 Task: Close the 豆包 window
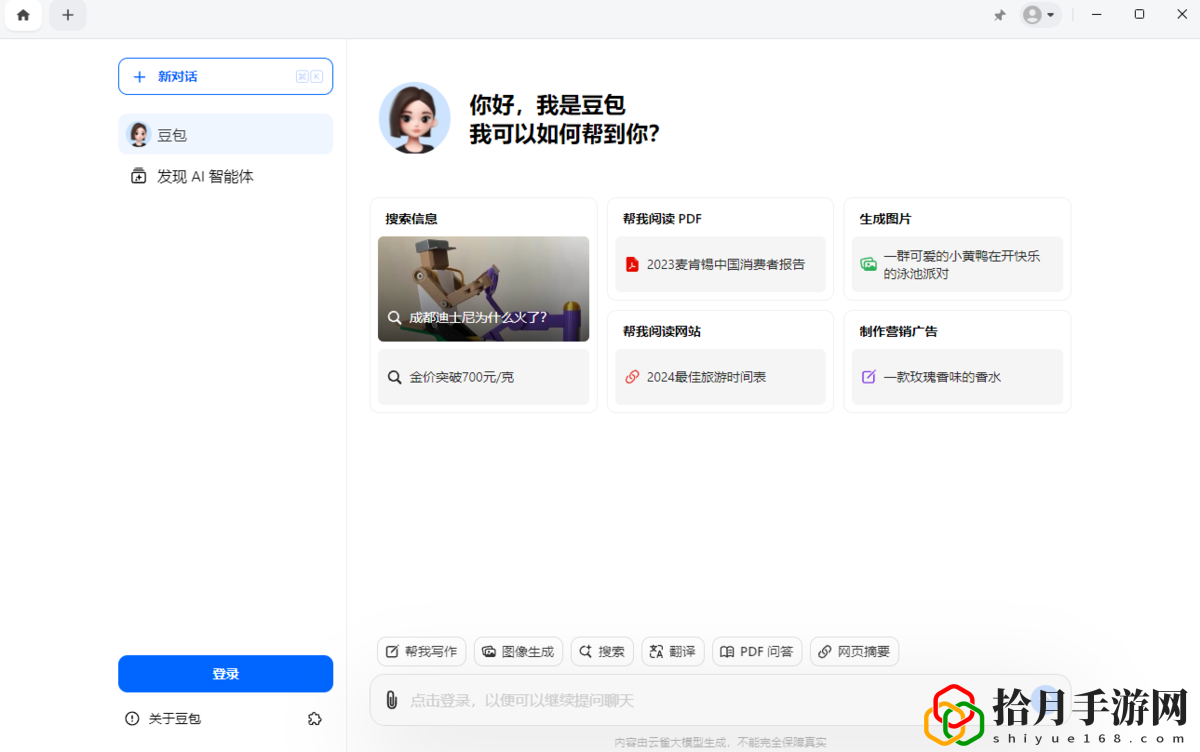click(1181, 15)
